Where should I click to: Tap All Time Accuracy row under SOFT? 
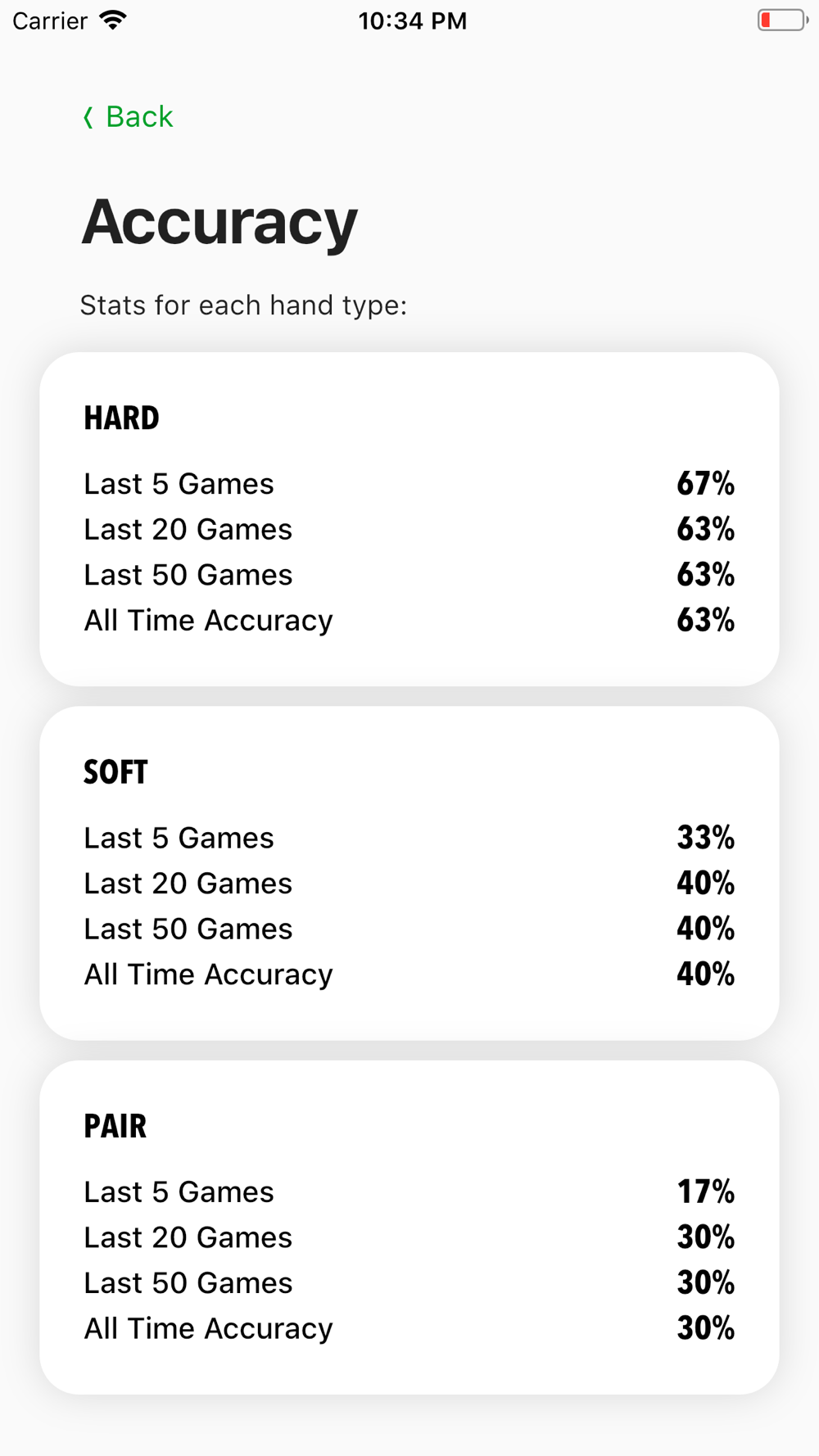409,974
